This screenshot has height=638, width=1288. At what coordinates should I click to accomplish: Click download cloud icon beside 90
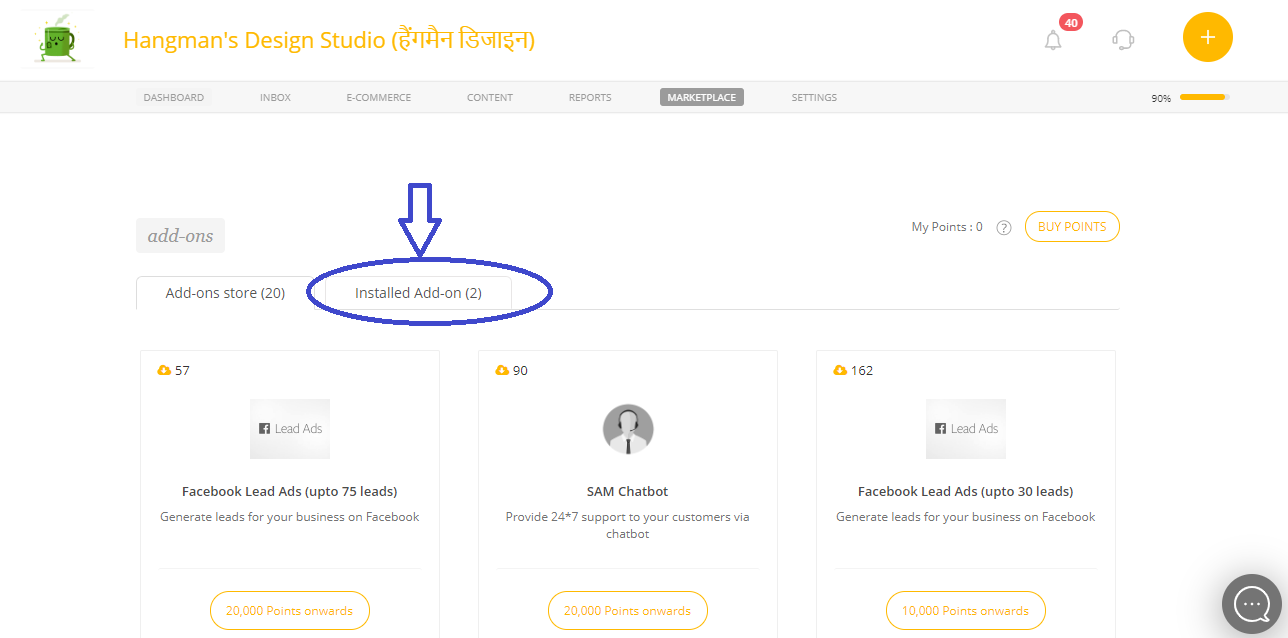coord(502,370)
